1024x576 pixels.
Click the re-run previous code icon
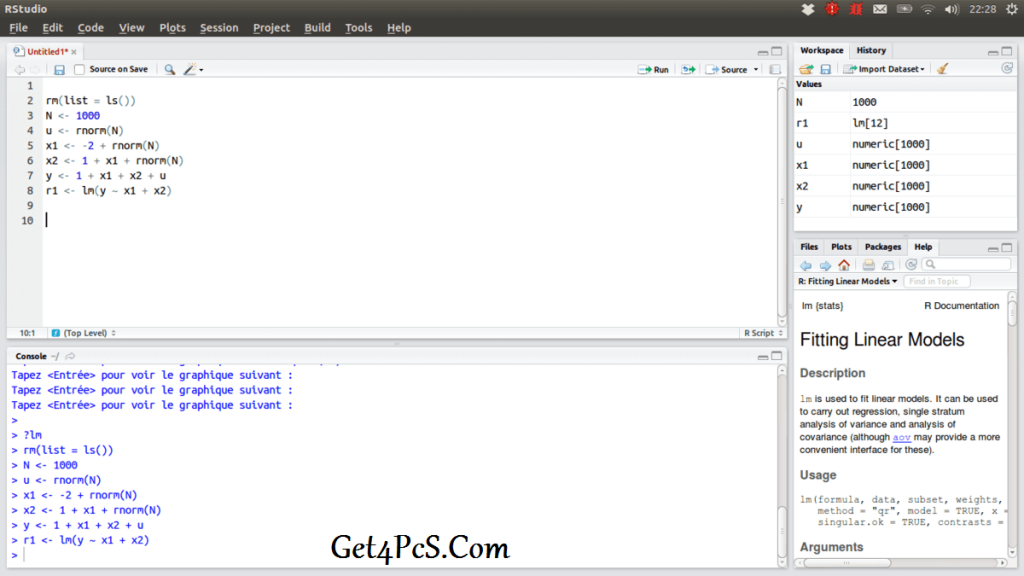tap(688, 70)
